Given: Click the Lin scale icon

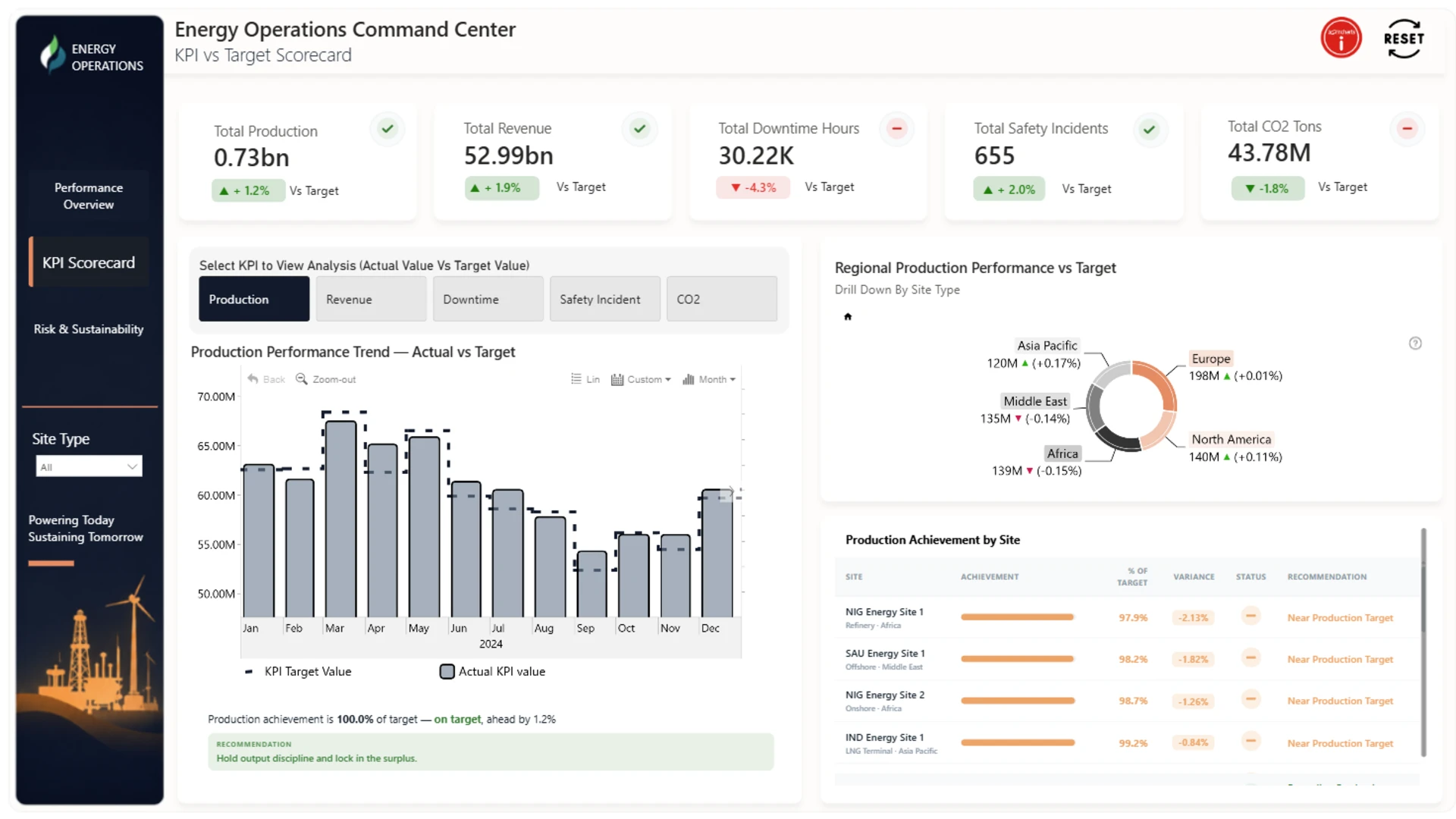Looking at the screenshot, I should pos(576,378).
